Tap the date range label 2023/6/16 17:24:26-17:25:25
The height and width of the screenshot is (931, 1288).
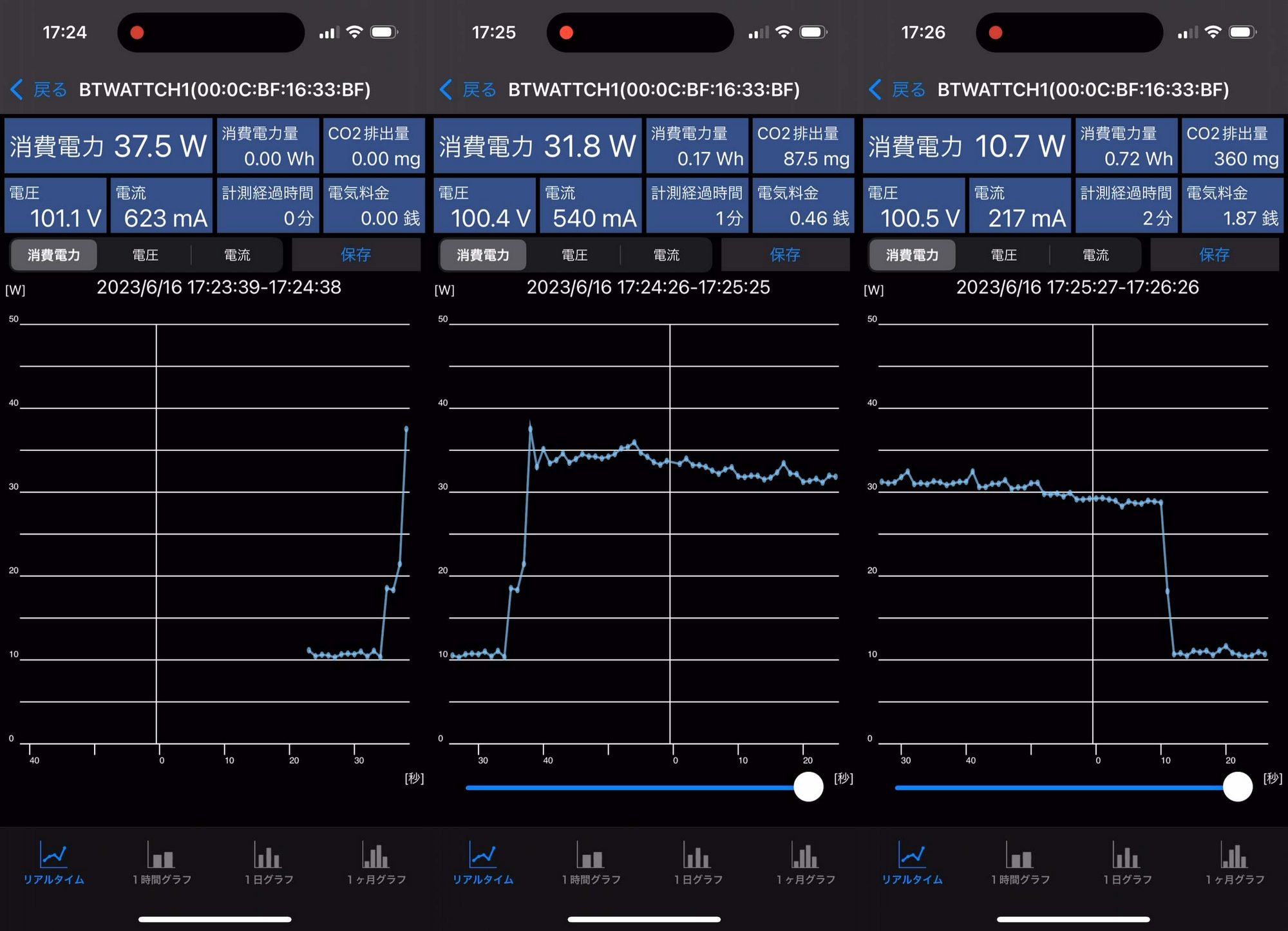pyautogui.click(x=649, y=287)
